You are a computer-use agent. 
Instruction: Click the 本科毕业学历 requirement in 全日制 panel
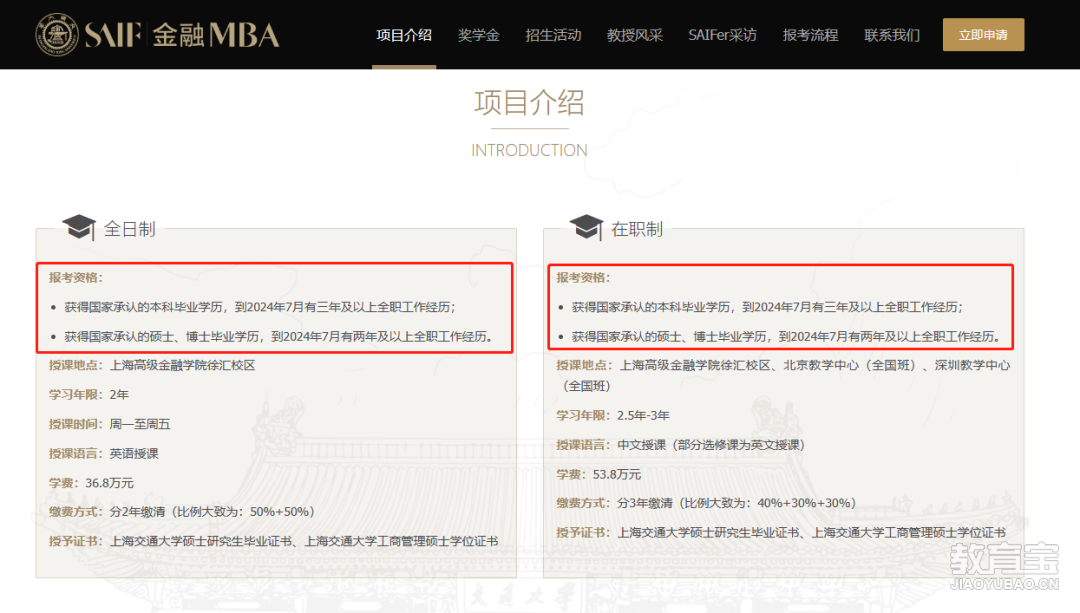260,307
